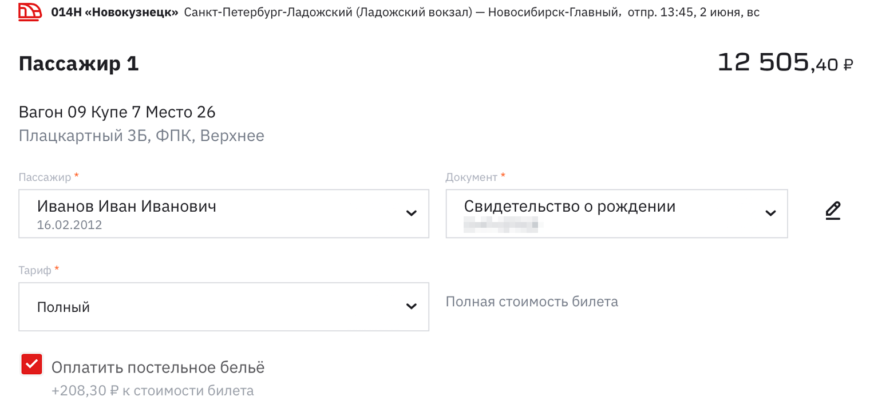Image resolution: width=870 pixels, height=400 pixels.
Task: Click the label Оплатить постельное бельё
Action: (x=158, y=367)
